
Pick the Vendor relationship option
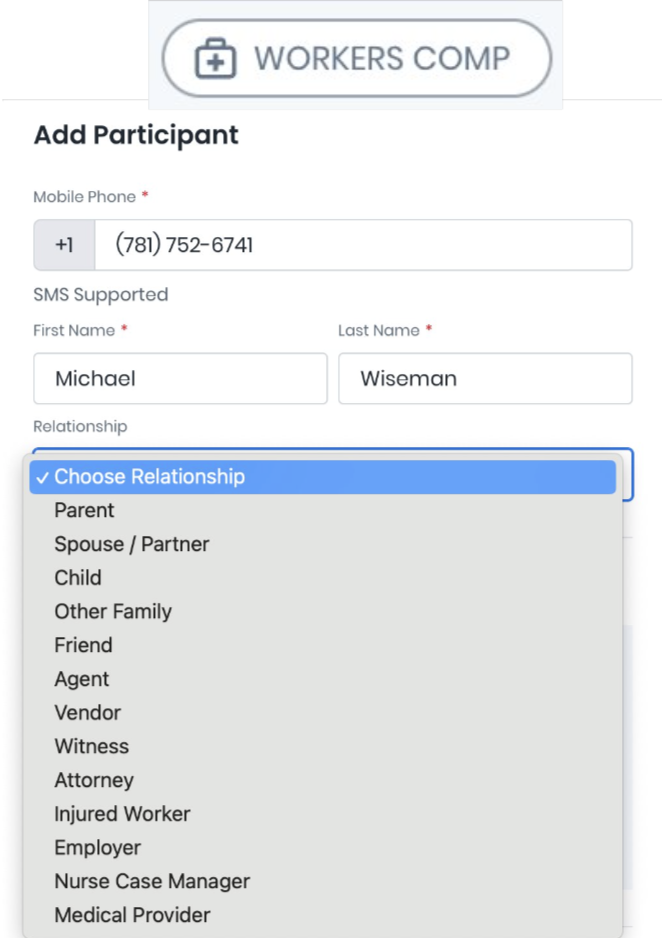(87, 713)
